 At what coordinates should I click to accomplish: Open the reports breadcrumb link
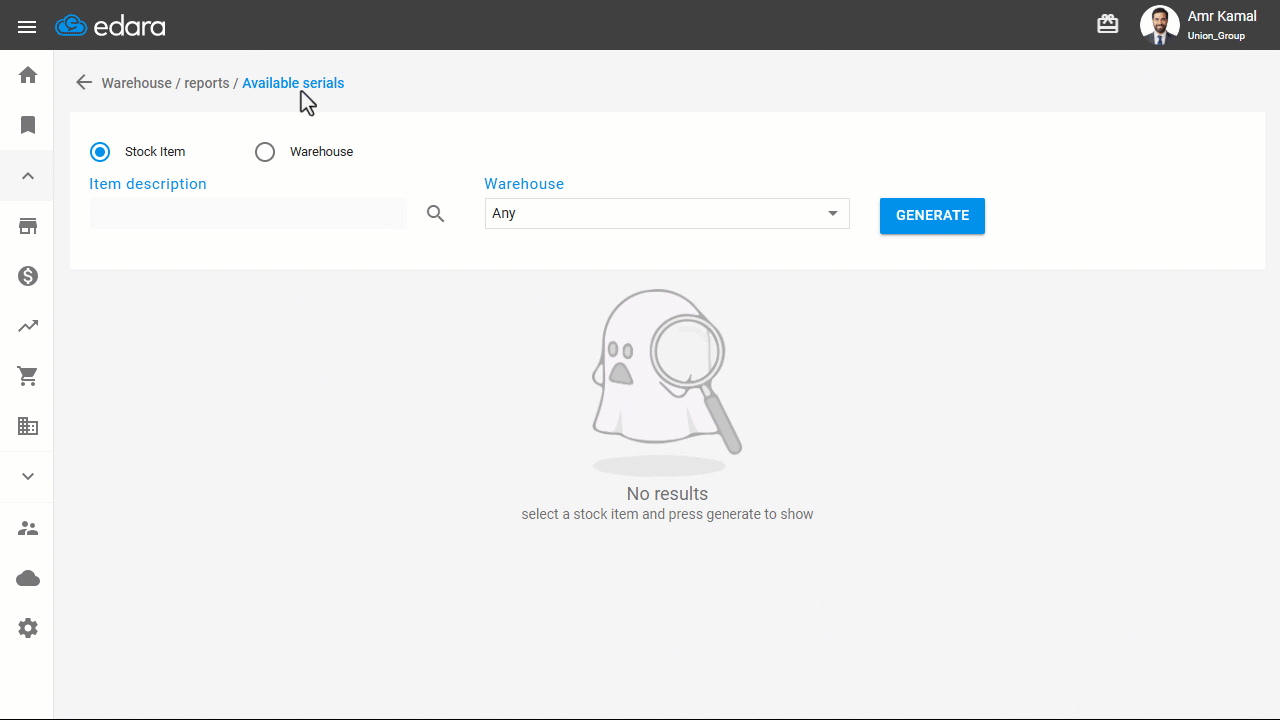207,83
